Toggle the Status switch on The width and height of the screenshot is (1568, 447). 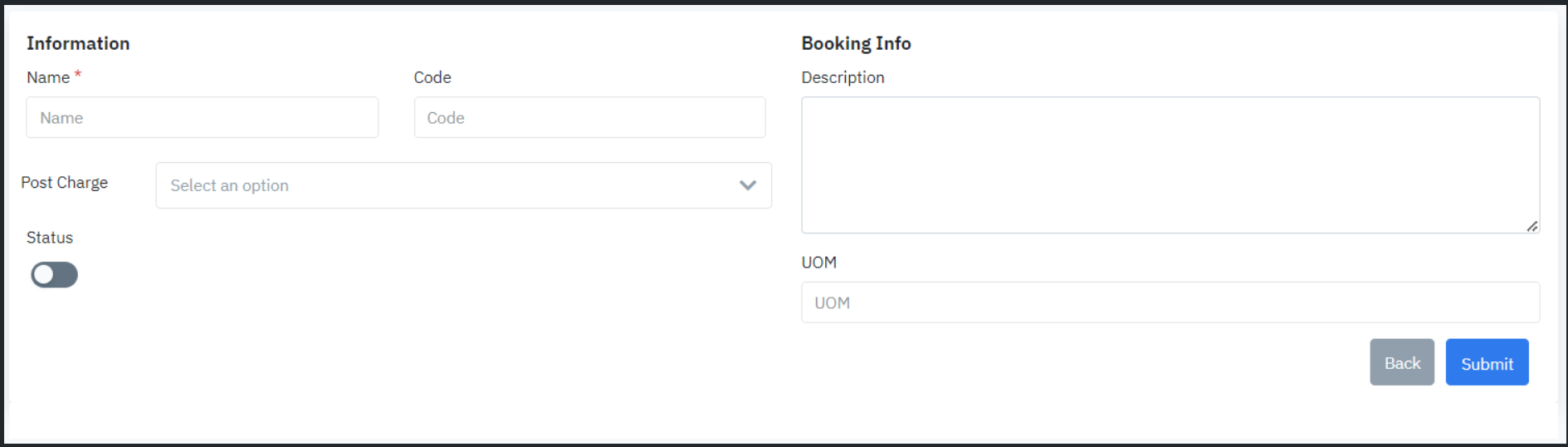pos(54,275)
